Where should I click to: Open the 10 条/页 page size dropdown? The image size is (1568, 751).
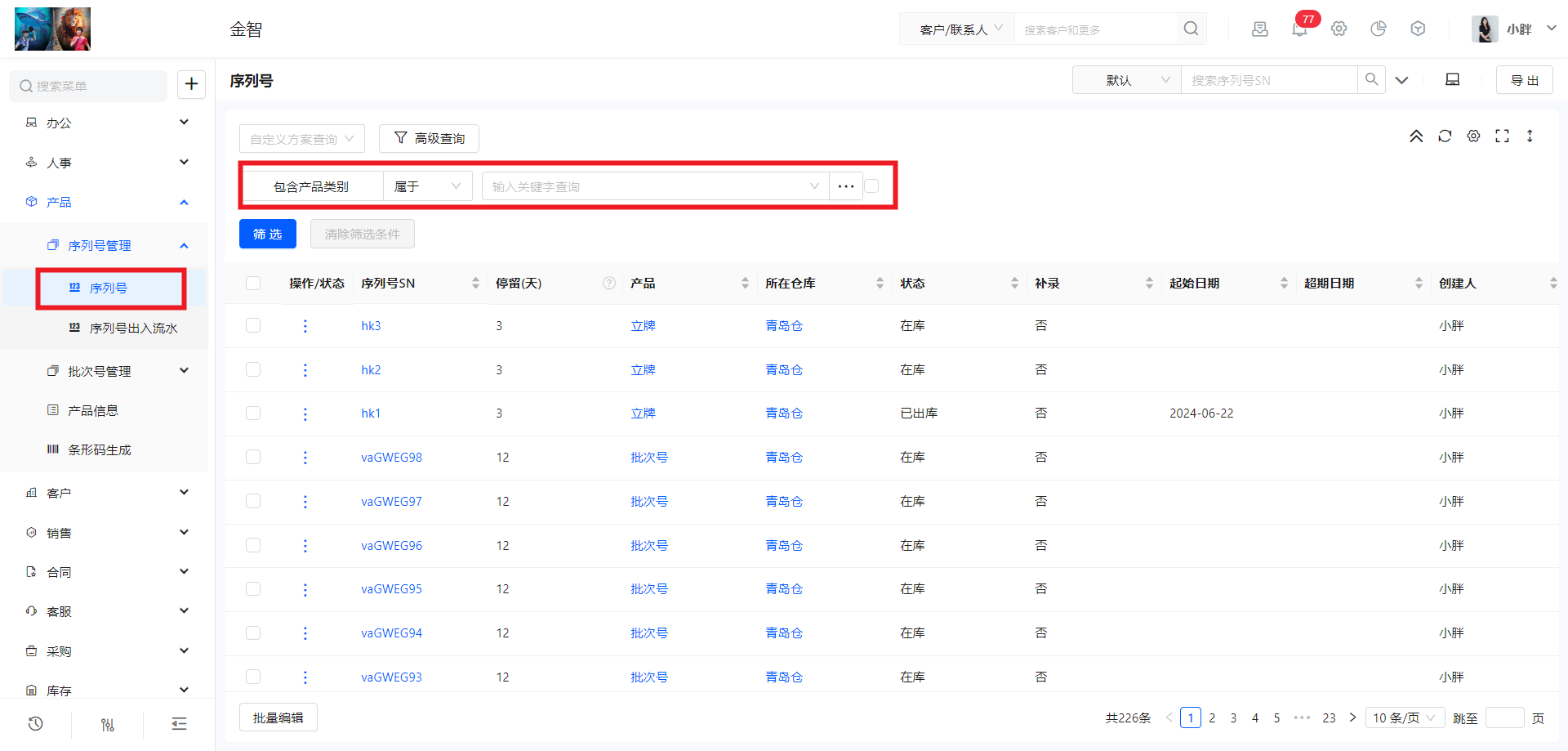pyautogui.click(x=1404, y=717)
